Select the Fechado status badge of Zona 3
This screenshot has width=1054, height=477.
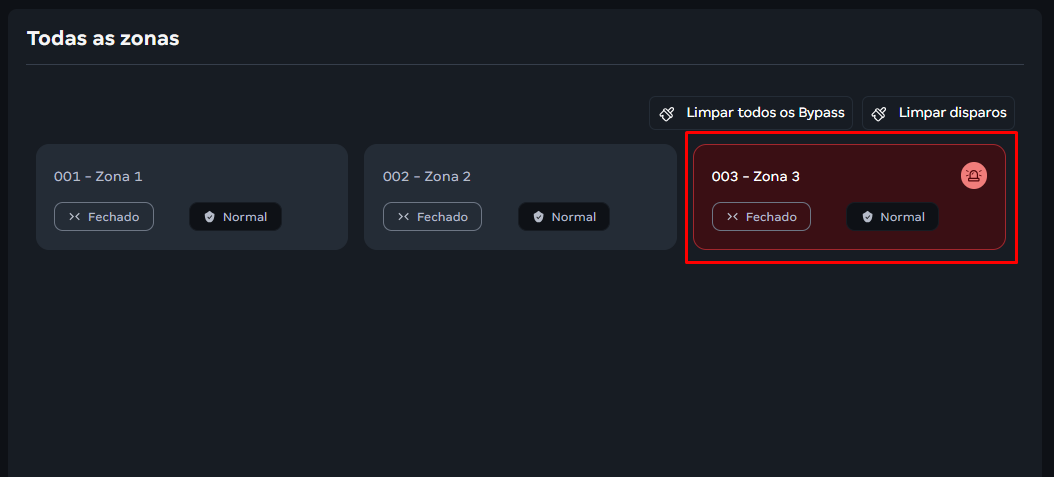coord(762,217)
